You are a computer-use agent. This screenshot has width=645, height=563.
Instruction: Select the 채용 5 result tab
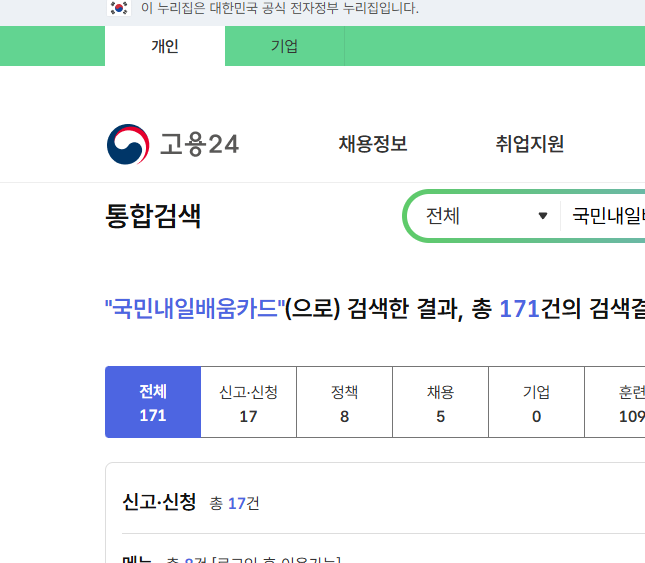coord(440,402)
